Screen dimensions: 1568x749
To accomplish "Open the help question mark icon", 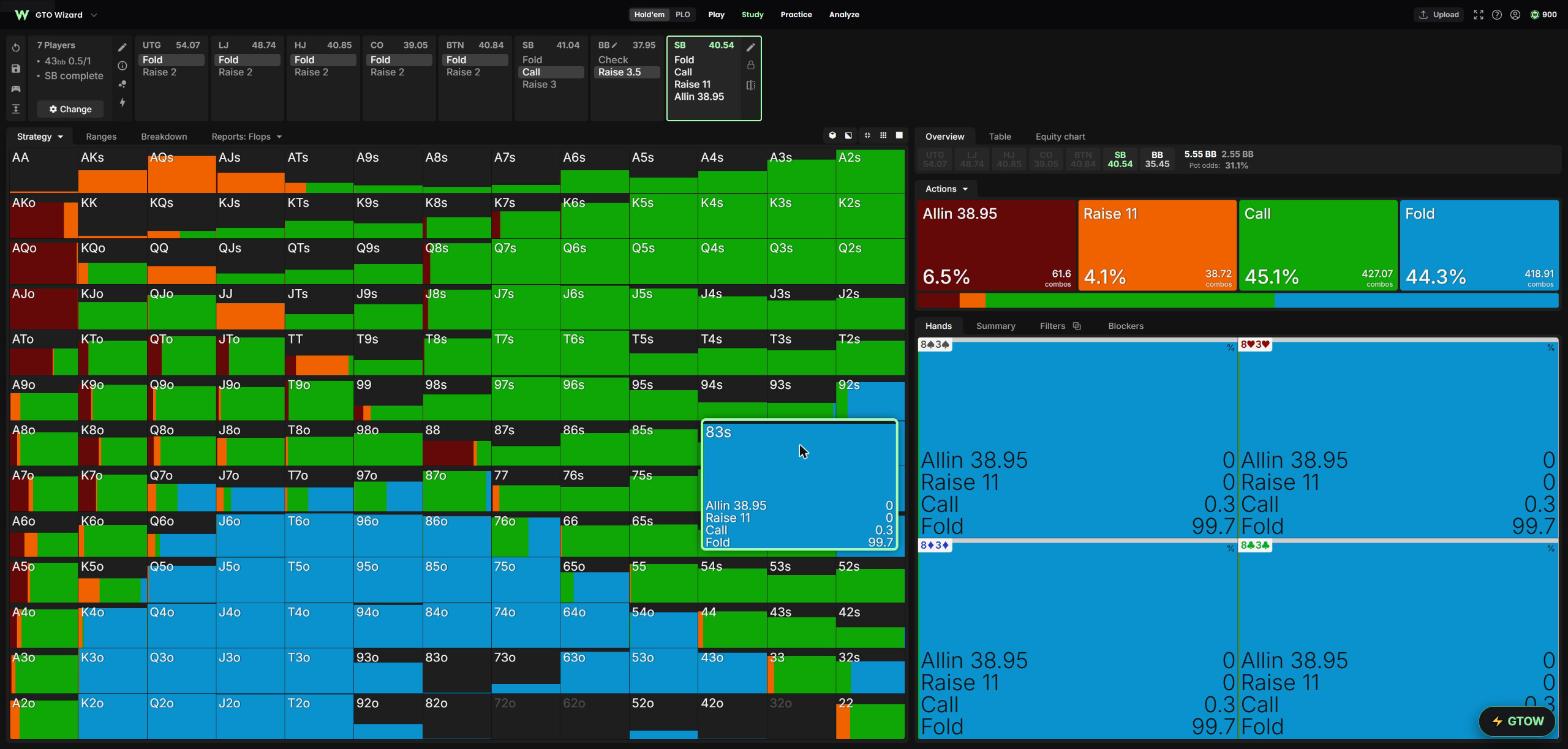I will pyautogui.click(x=1496, y=15).
